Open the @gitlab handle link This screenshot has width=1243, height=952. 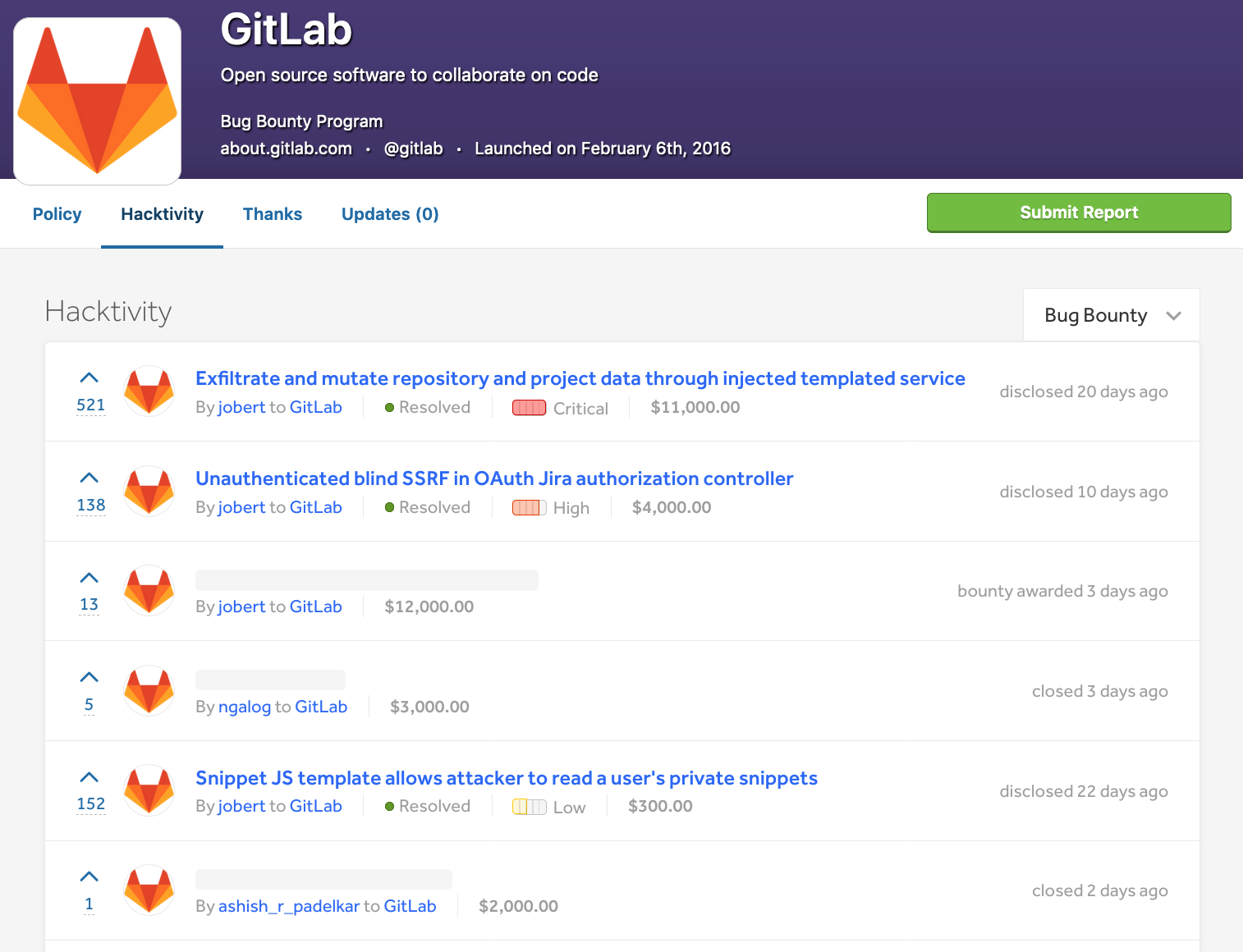pyautogui.click(x=413, y=149)
